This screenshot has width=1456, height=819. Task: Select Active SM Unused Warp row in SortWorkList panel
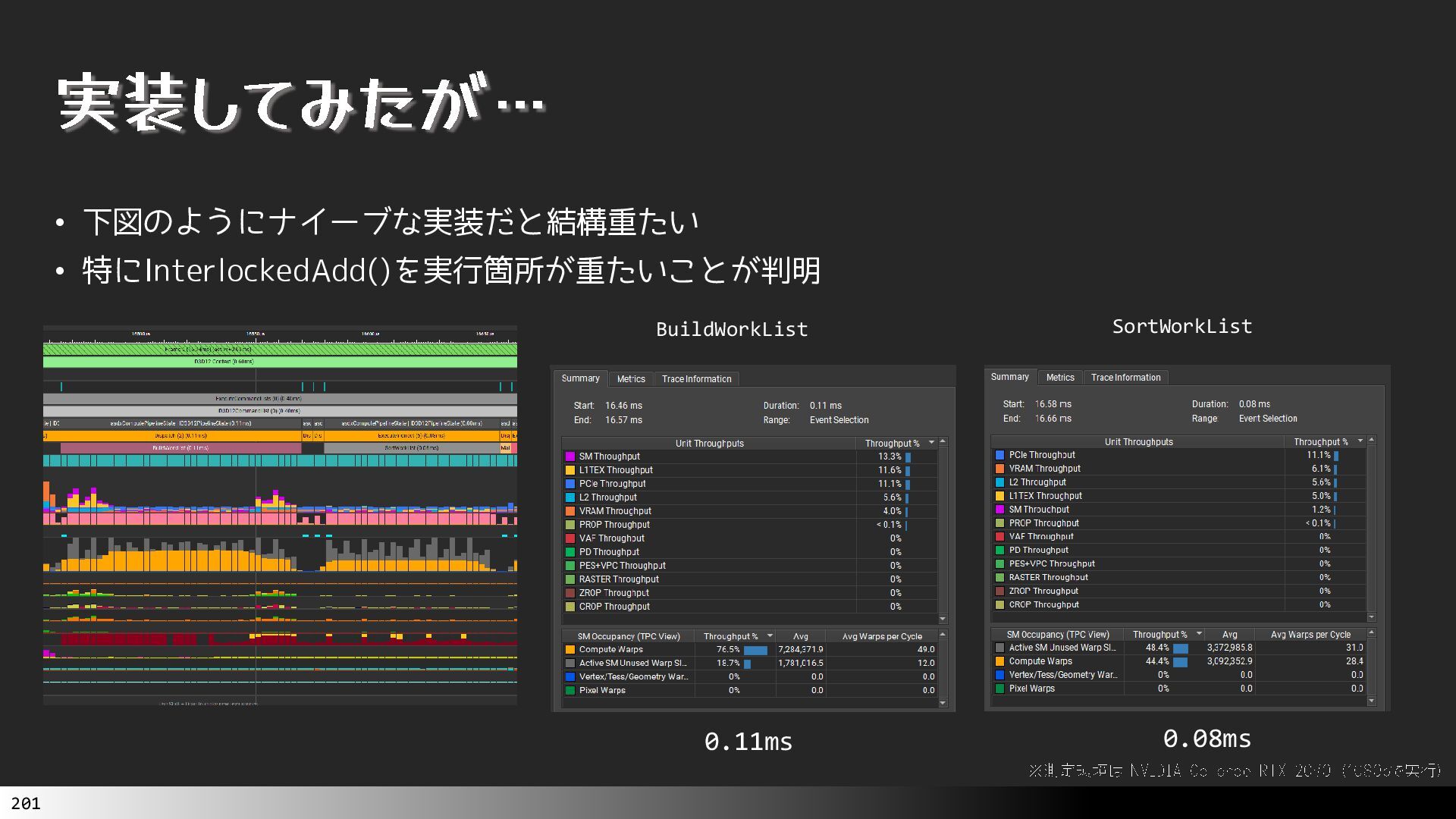tap(1179, 648)
